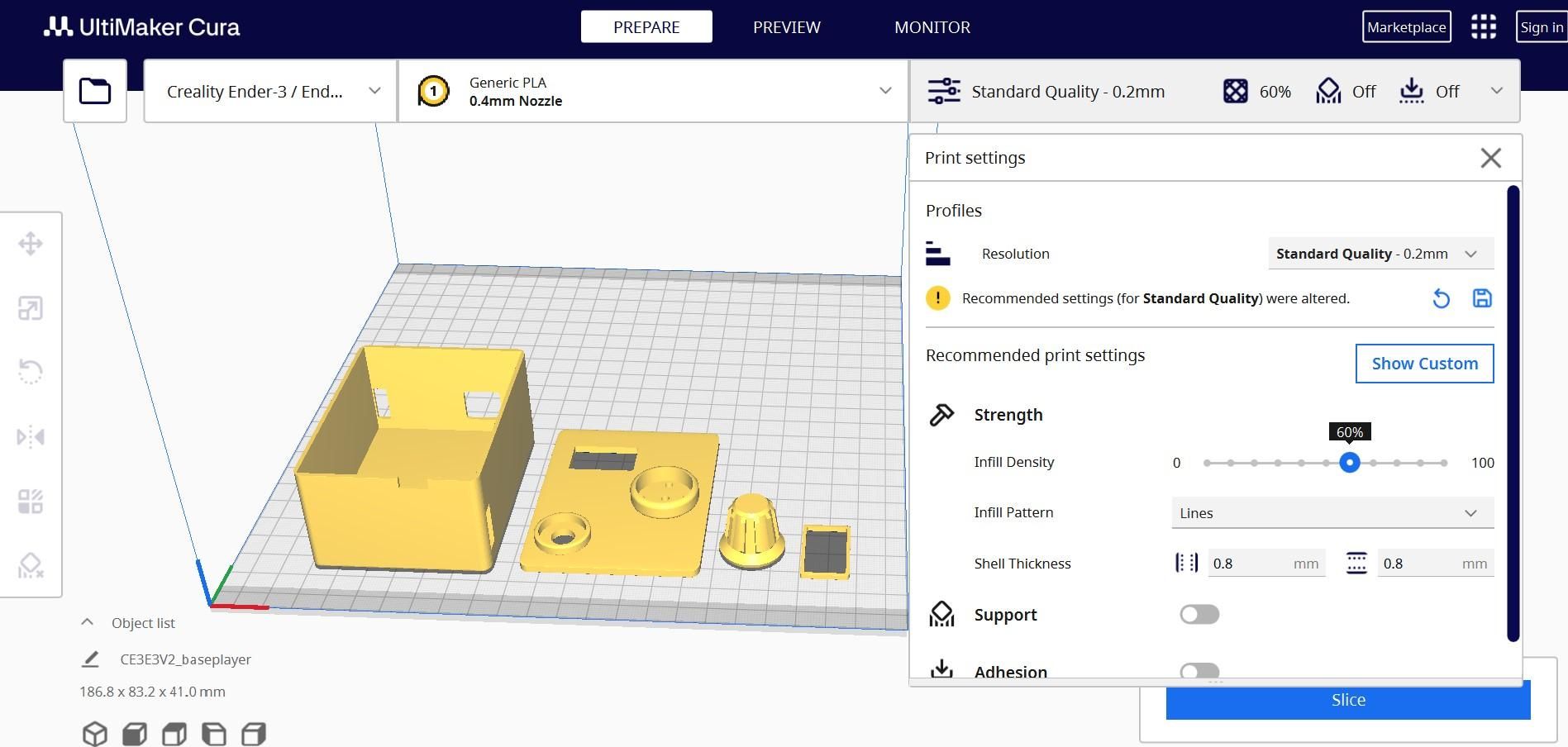Open file with the folder icon
This screenshot has width=1568, height=747.
point(95,91)
